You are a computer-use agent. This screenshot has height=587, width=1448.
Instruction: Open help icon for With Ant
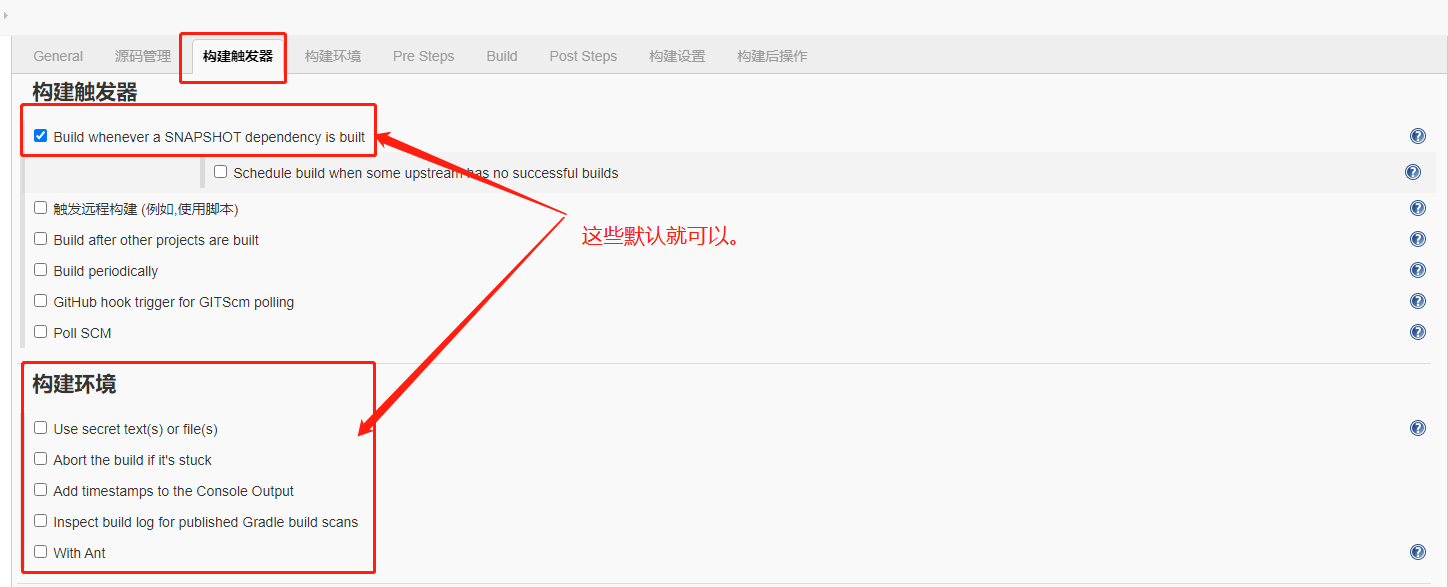click(x=1417, y=552)
